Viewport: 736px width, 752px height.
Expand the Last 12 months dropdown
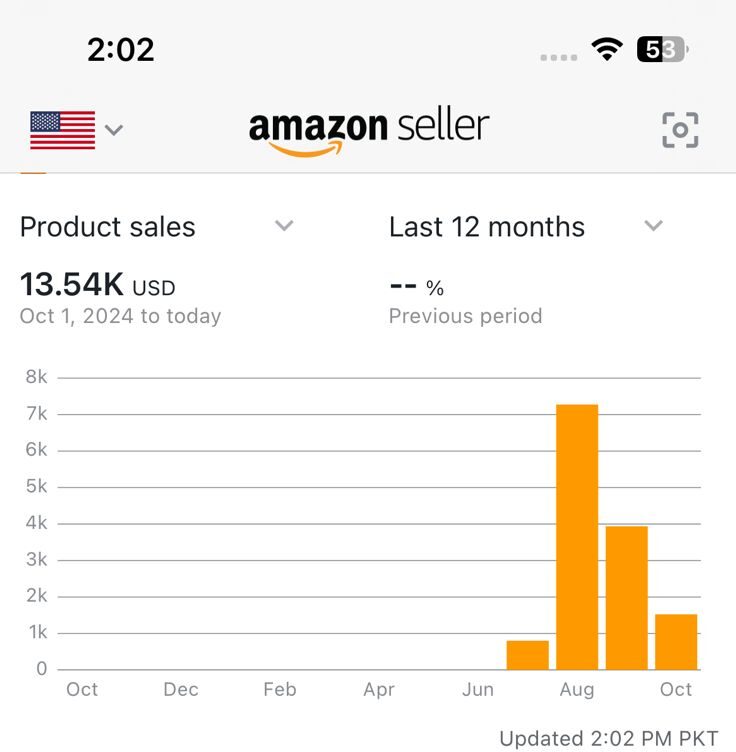(x=653, y=226)
